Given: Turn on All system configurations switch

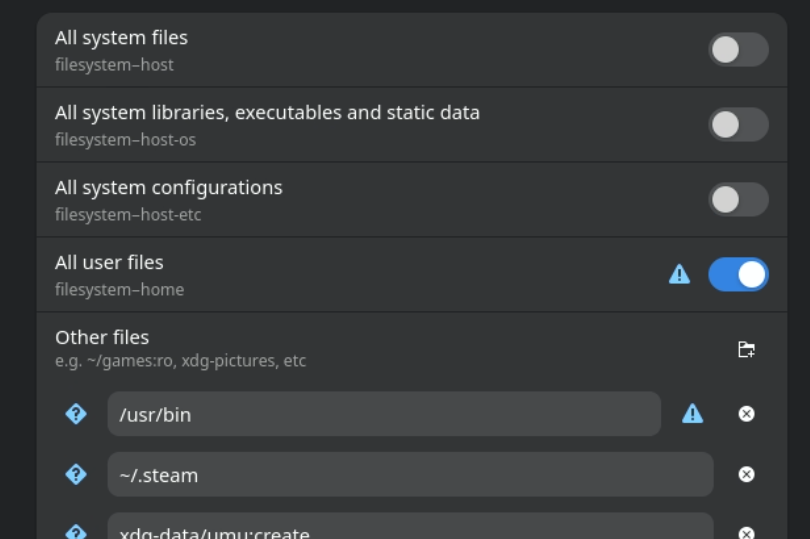Looking at the screenshot, I should 738,200.
